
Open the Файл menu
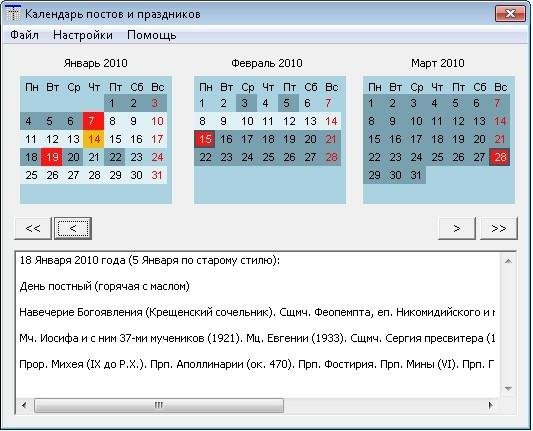(24, 35)
